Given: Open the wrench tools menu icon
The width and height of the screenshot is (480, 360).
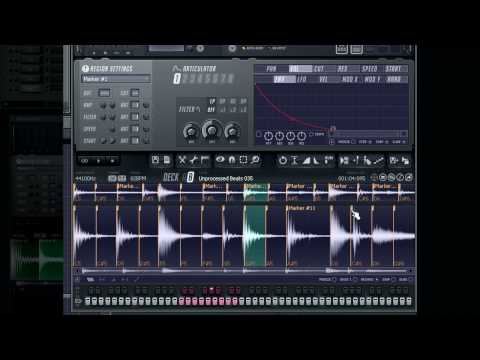Looking at the screenshot, I should click(194, 160).
